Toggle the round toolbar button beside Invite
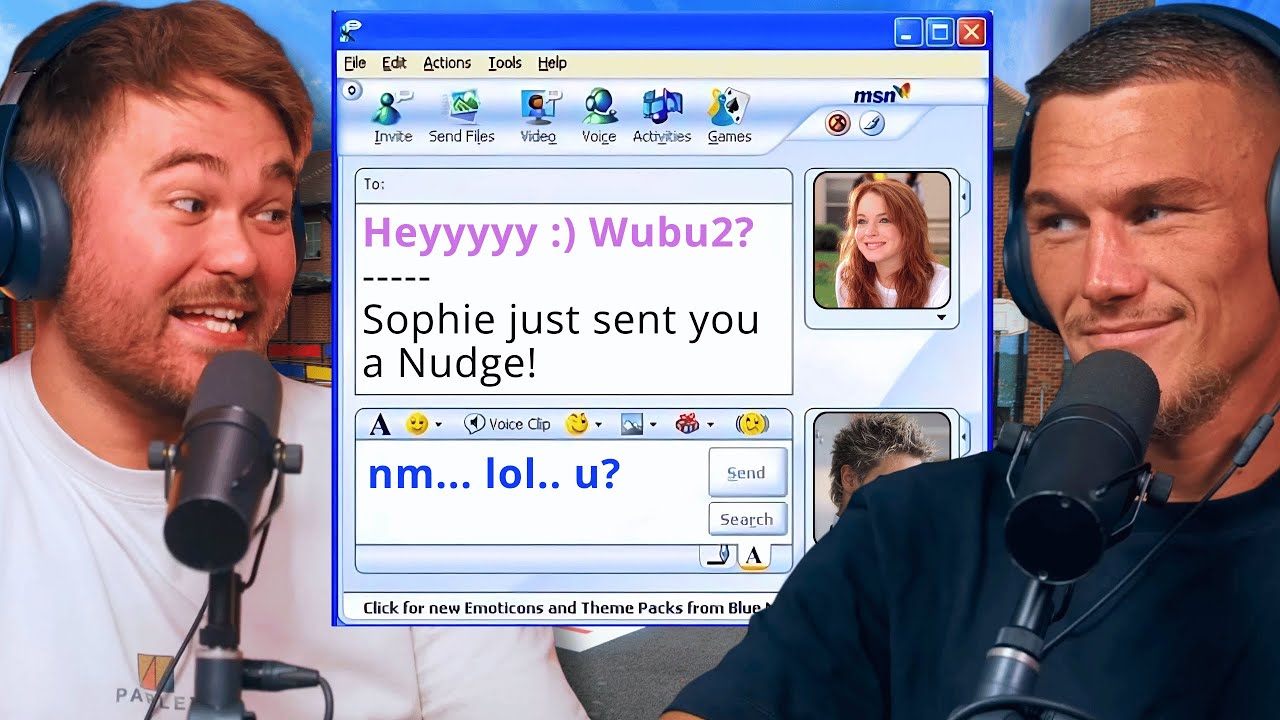 point(351,91)
